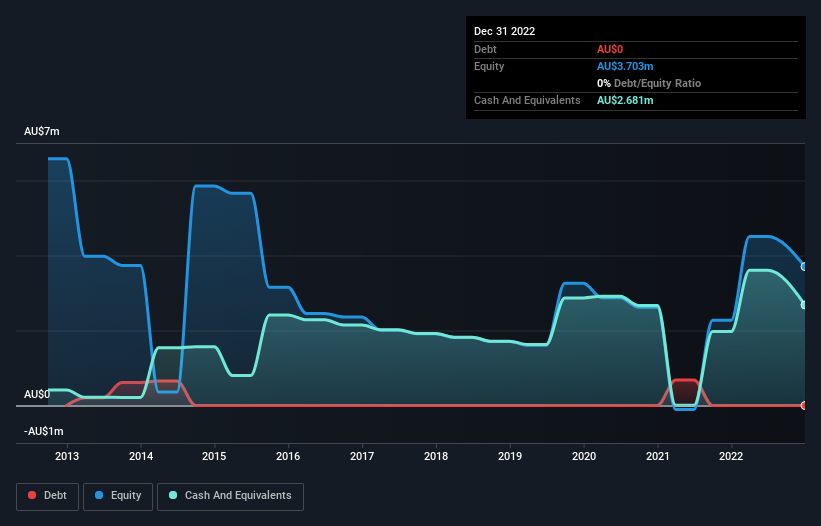
Task: Click the 0% Debt/Equity Ratio text
Action: point(649,83)
